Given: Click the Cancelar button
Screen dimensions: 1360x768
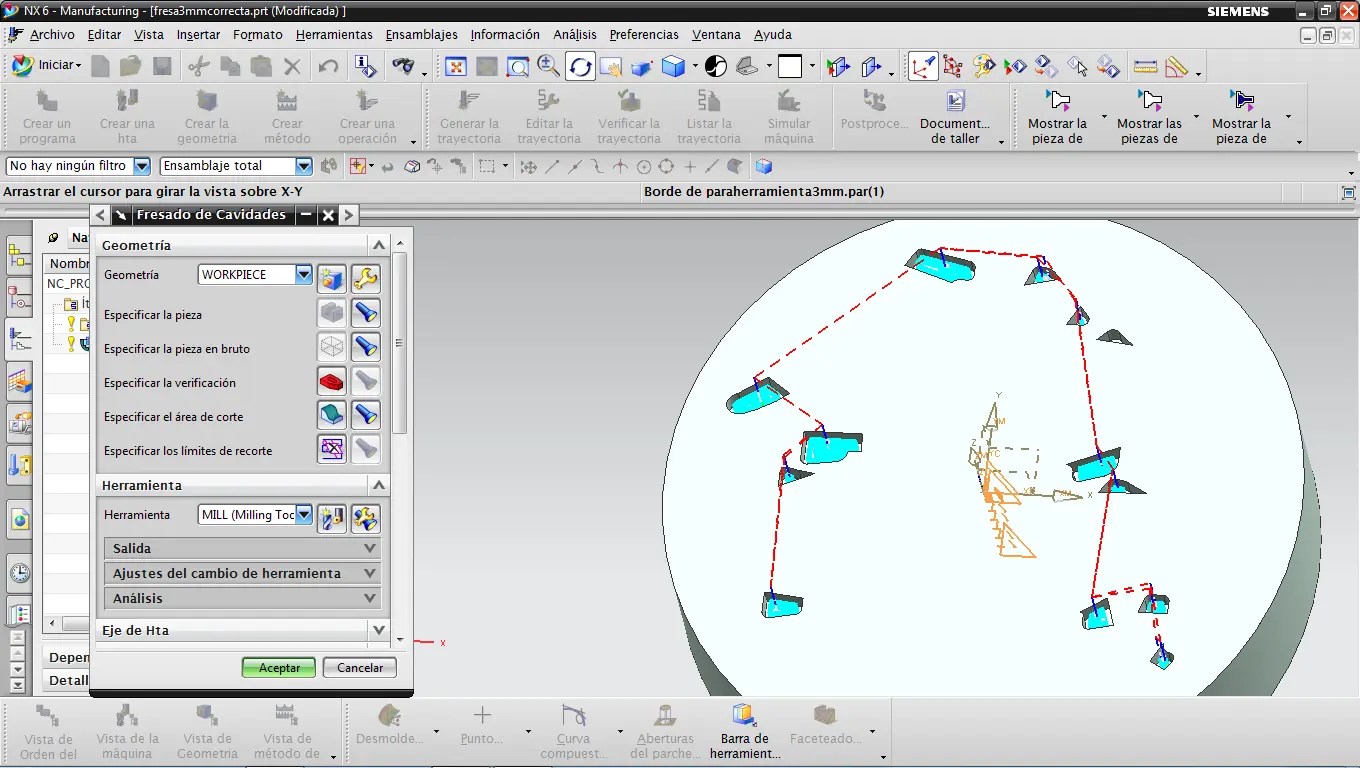Looking at the screenshot, I should click(360, 667).
